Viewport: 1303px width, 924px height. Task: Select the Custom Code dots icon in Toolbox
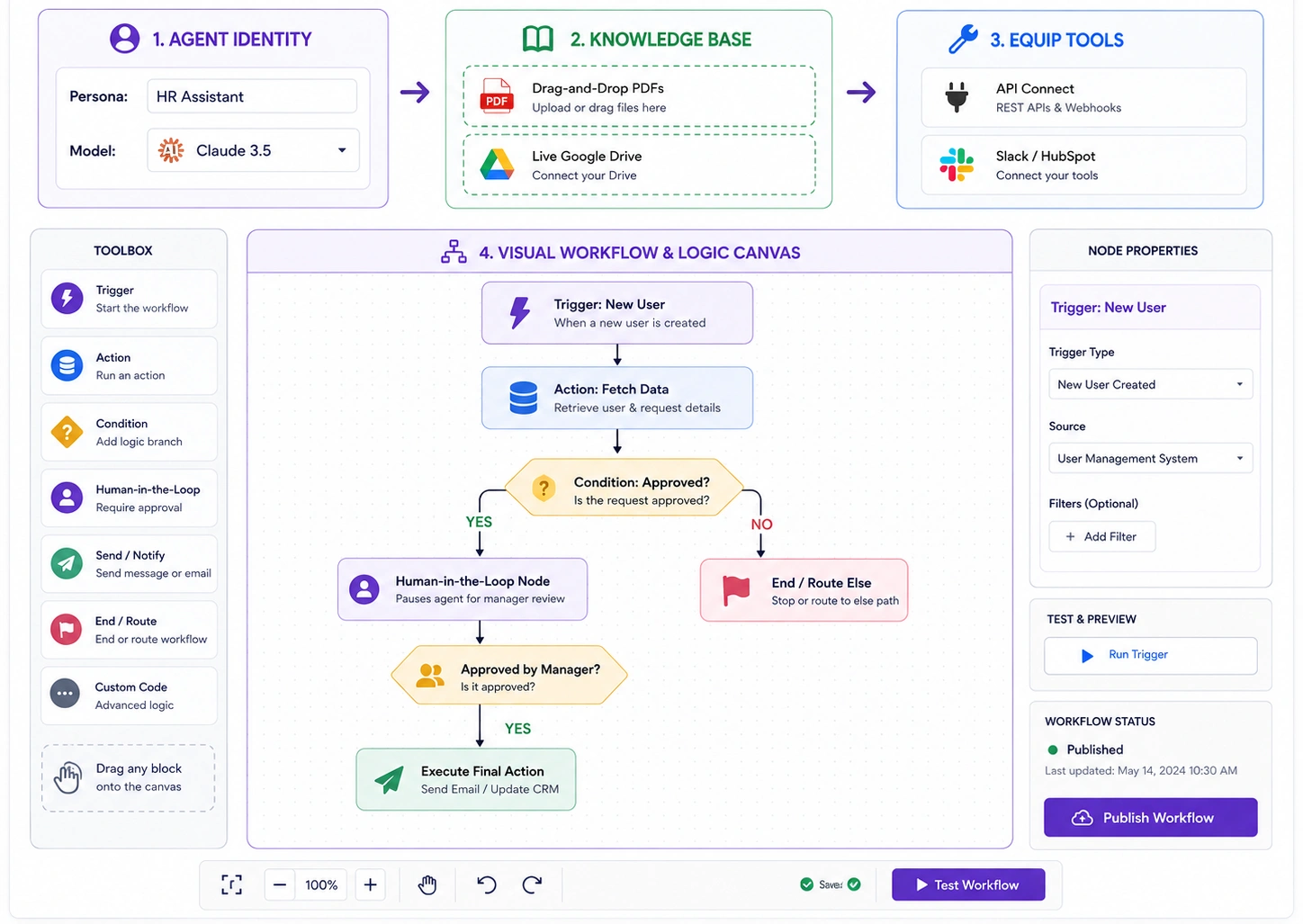pyautogui.click(x=65, y=695)
